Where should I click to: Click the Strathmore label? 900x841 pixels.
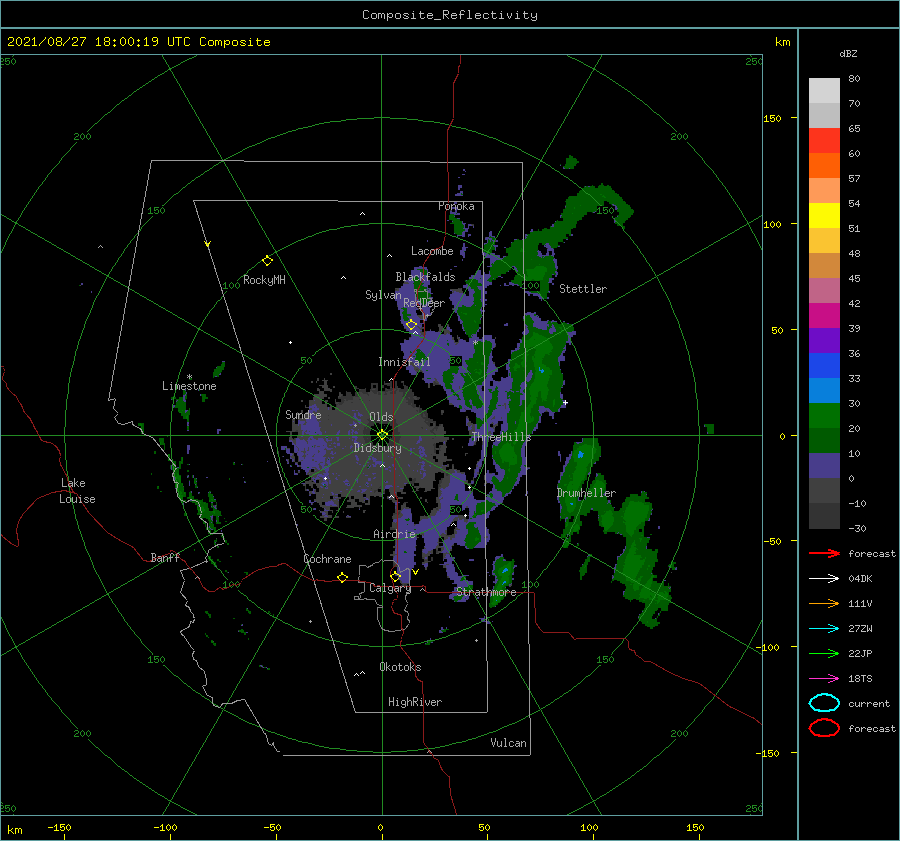[x=486, y=592]
